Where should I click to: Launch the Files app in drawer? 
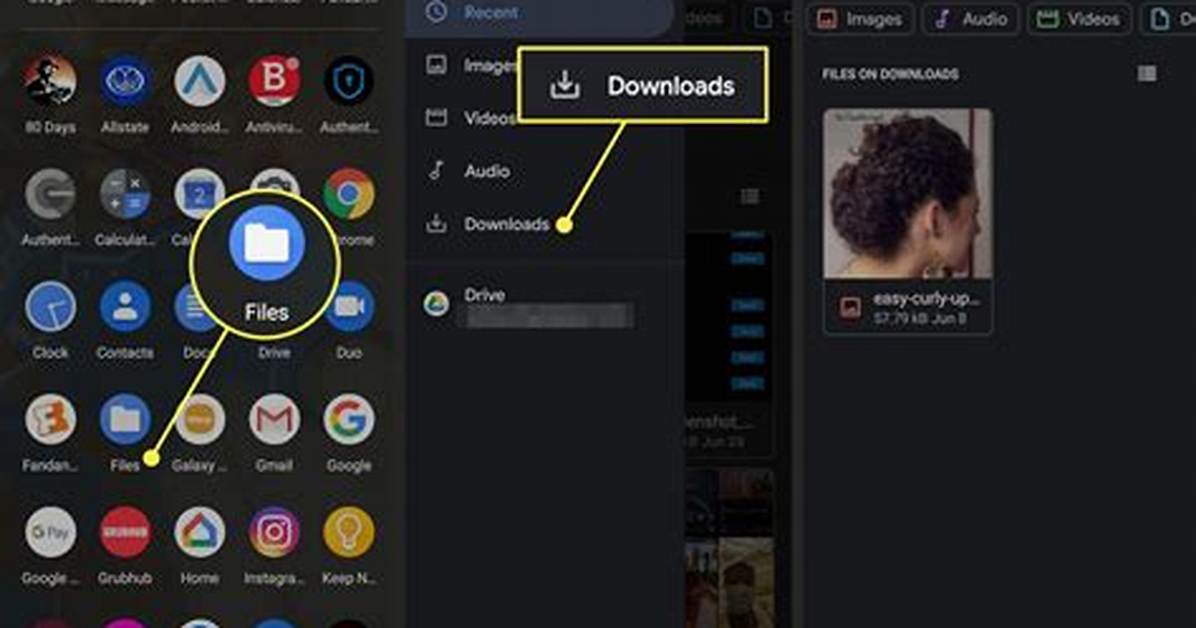(124, 420)
